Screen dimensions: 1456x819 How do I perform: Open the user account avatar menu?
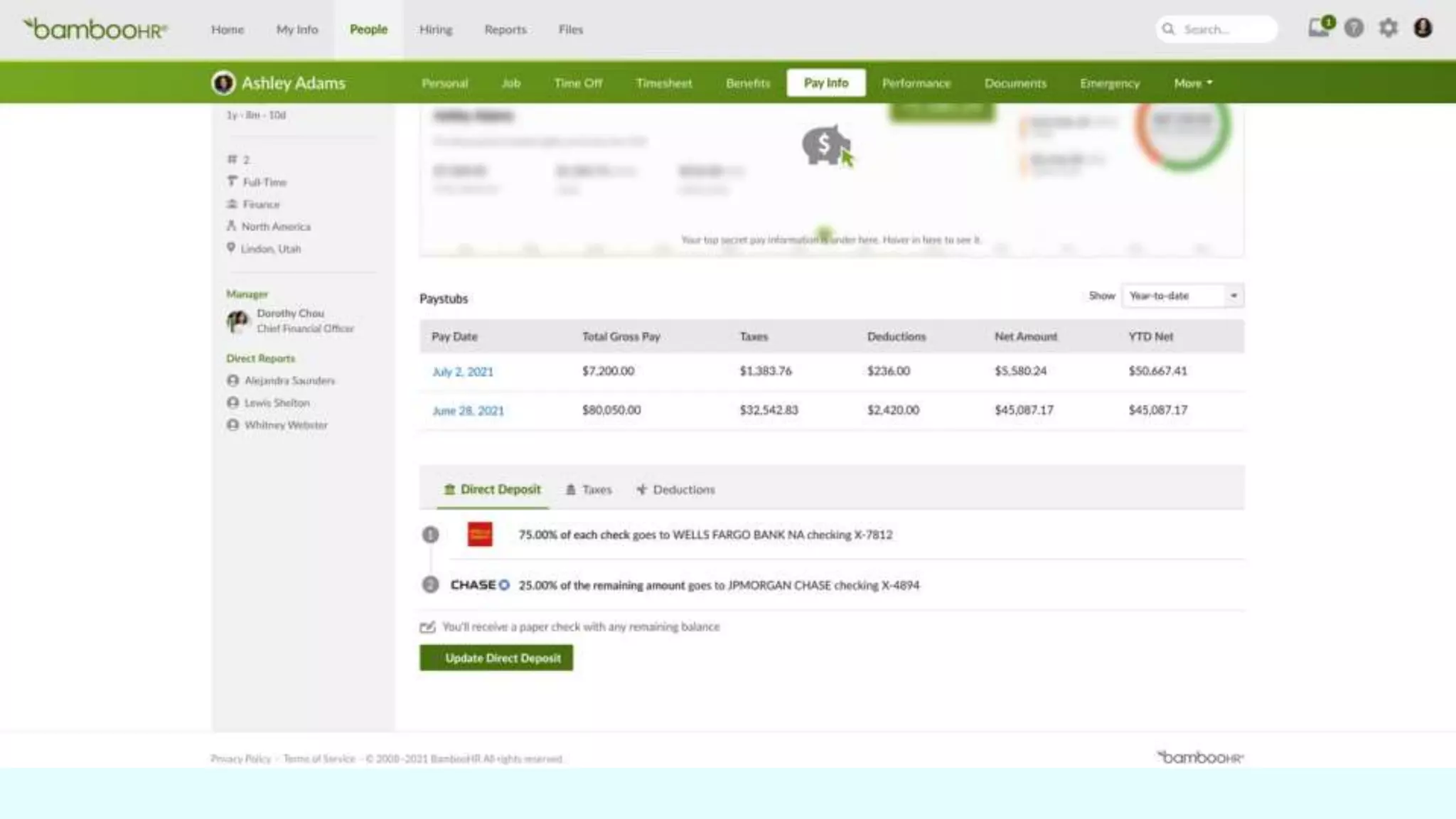point(1423,28)
